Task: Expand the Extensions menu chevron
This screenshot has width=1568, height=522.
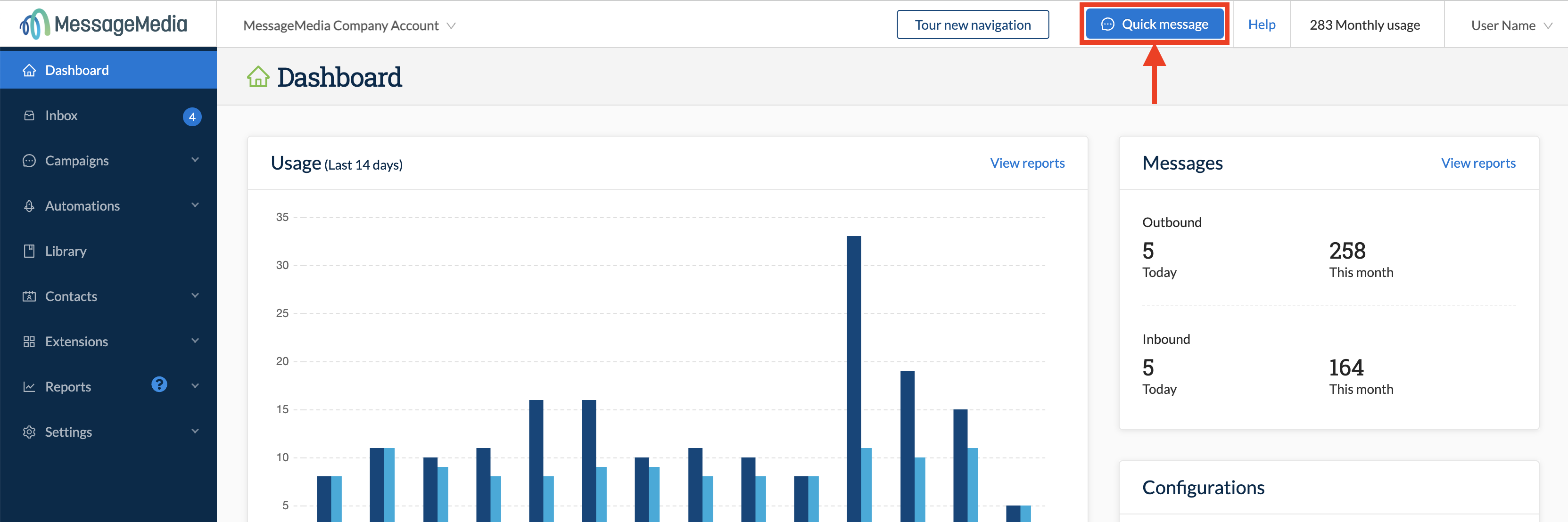Action: (x=195, y=341)
